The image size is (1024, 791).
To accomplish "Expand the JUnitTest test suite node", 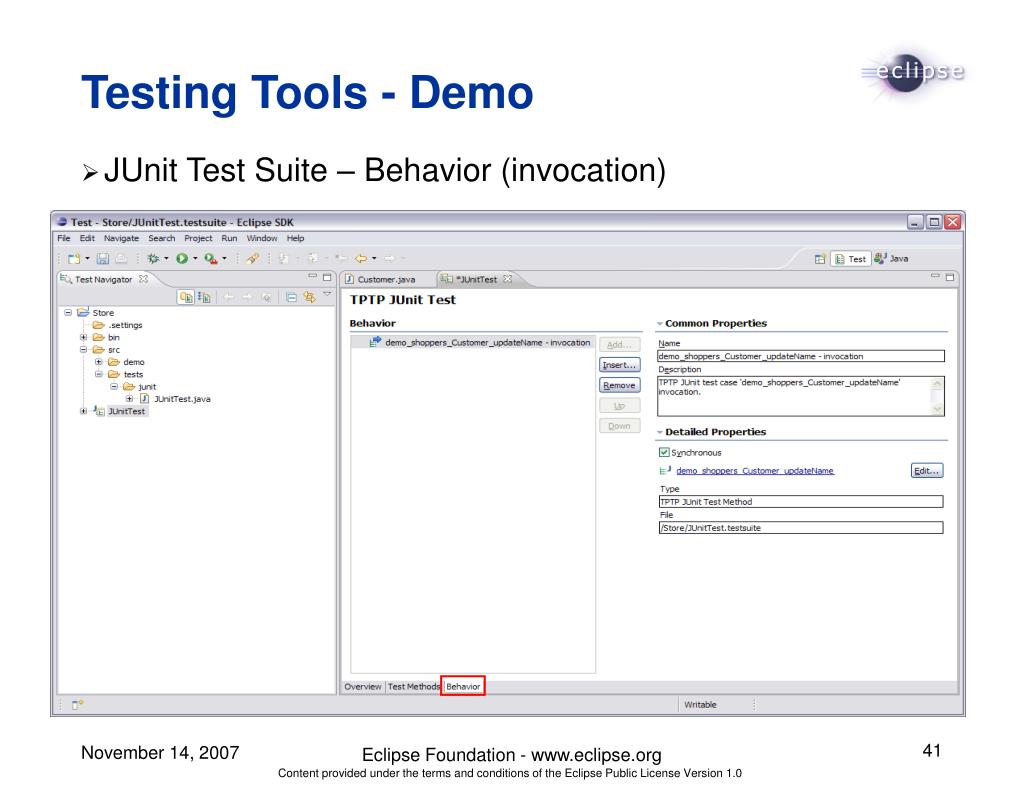I will 84,412.
